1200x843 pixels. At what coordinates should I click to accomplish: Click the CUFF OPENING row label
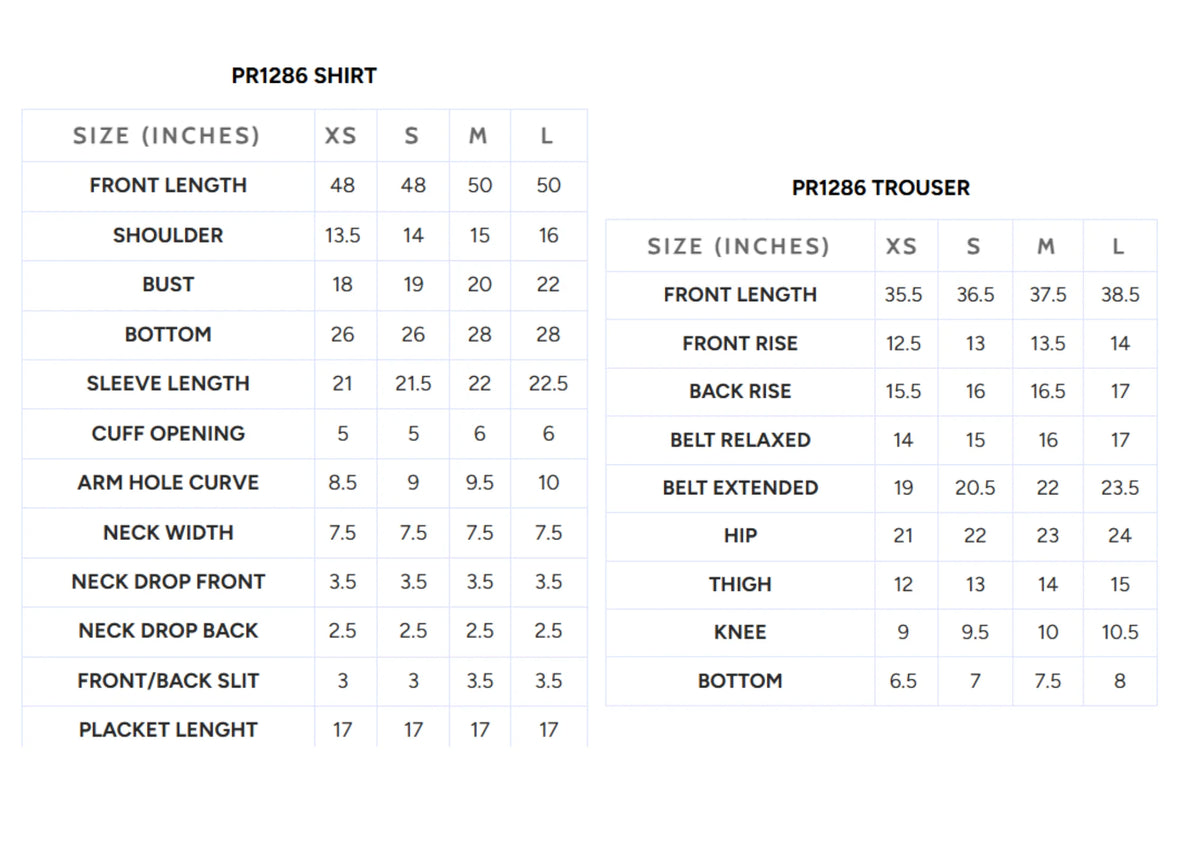pyautogui.click(x=168, y=433)
